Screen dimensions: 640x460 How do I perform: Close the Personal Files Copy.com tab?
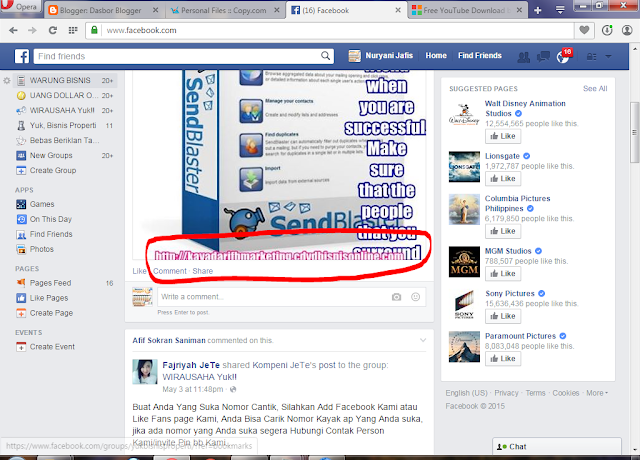pos(277,11)
